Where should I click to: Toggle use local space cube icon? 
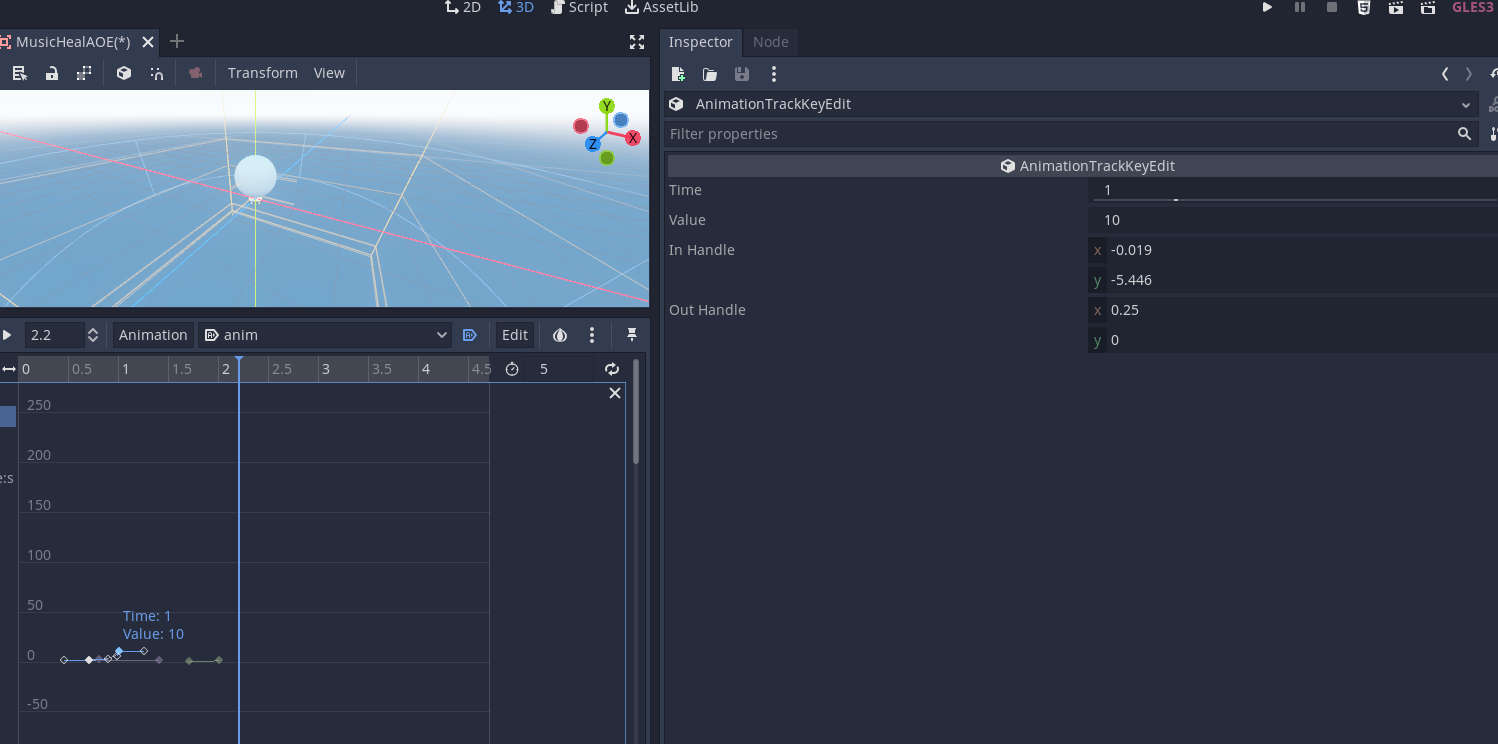click(x=124, y=73)
